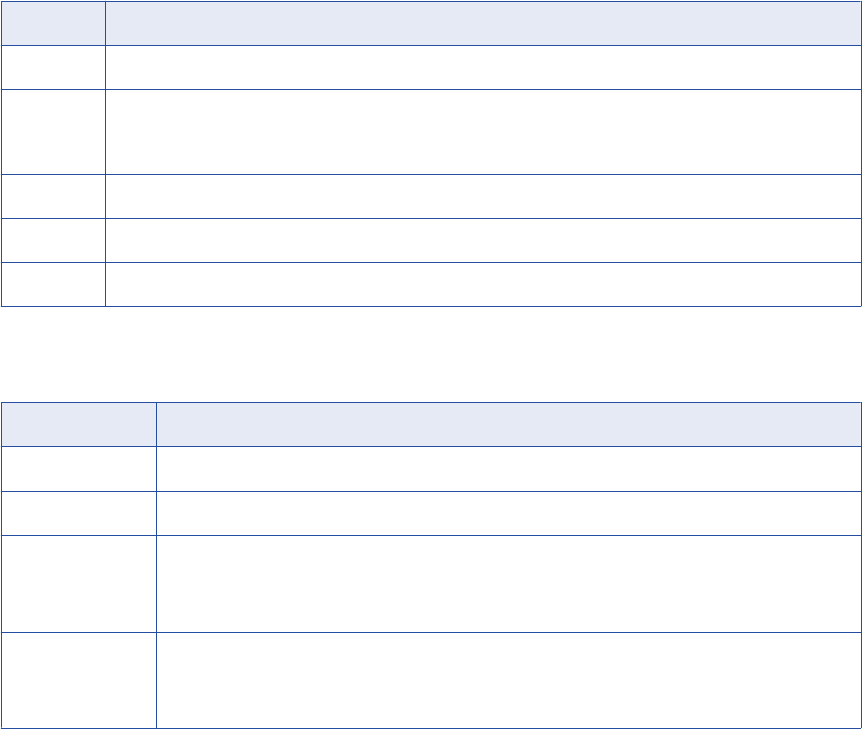862x729 pixels.
Task: Click upper table third body row wide cell
Action: [x=483, y=197]
